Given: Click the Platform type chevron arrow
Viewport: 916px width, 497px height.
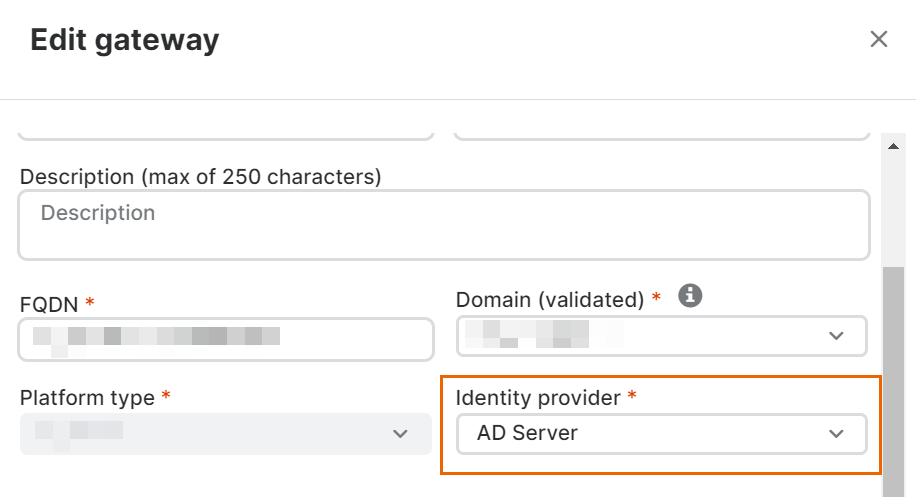Looking at the screenshot, I should pyautogui.click(x=400, y=434).
